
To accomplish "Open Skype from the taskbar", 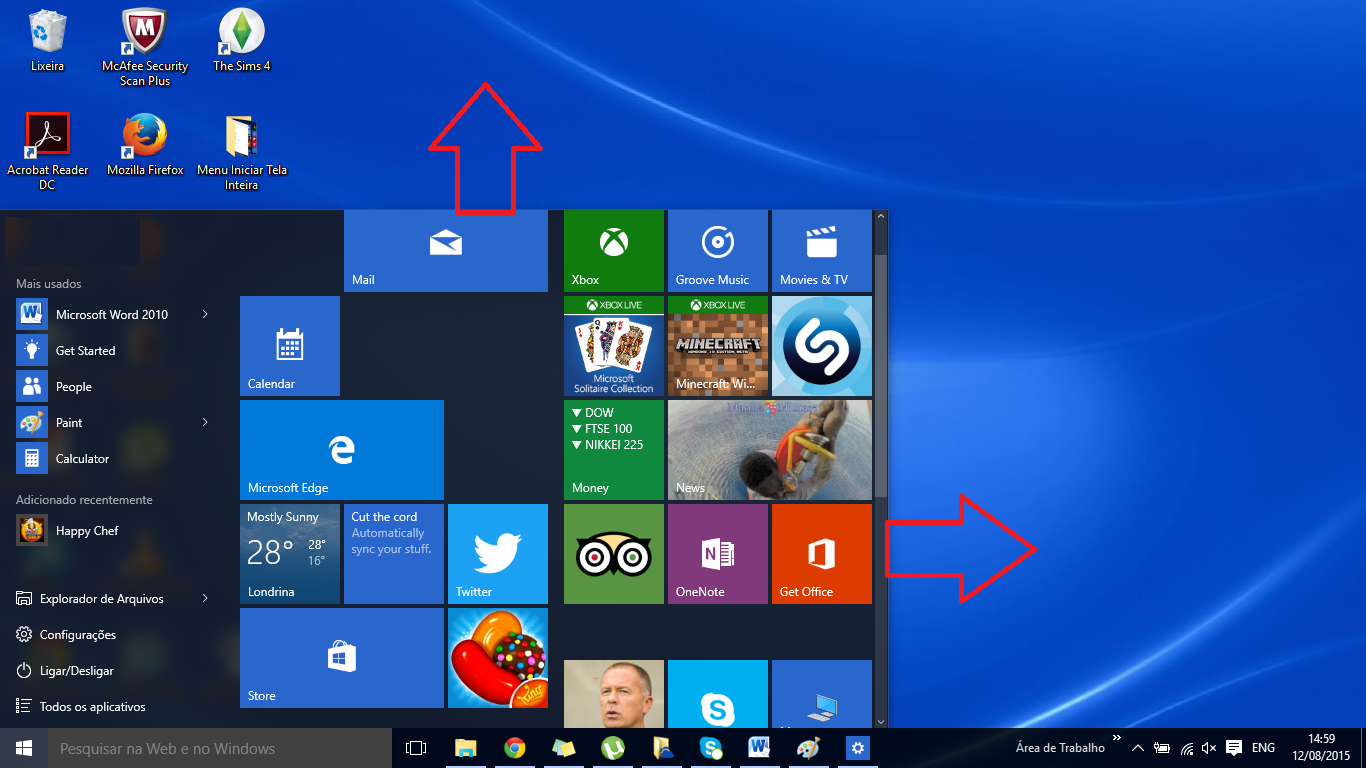I will coord(711,748).
